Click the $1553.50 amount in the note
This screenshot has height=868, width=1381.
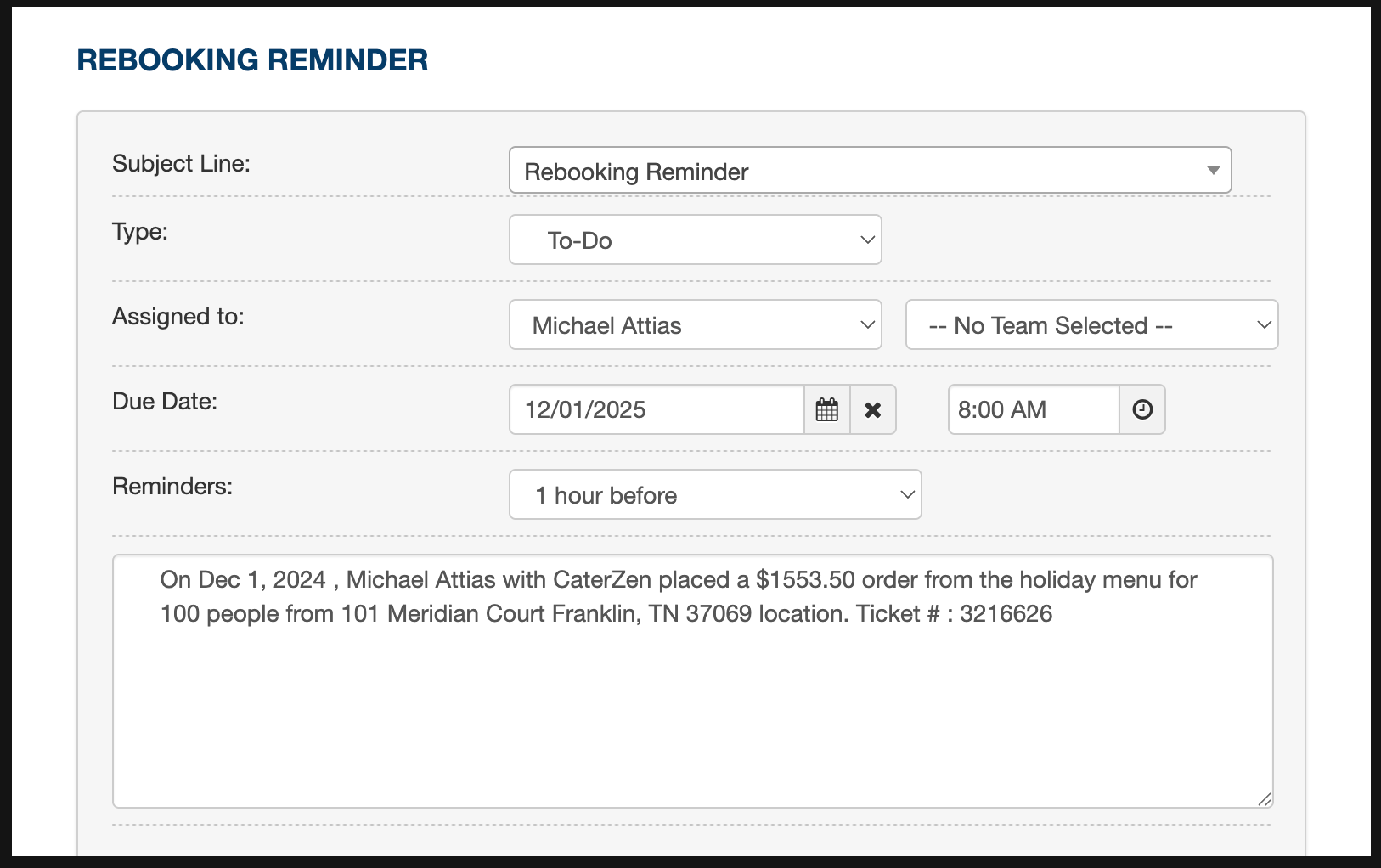(x=805, y=580)
